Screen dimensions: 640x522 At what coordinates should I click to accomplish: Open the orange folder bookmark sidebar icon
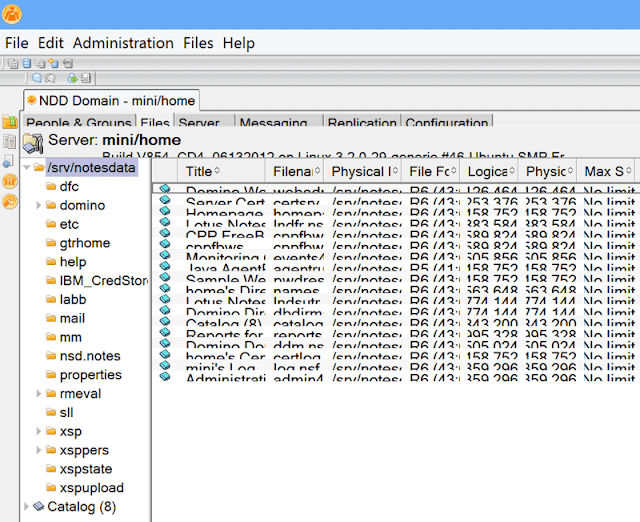[x=10, y=122]
